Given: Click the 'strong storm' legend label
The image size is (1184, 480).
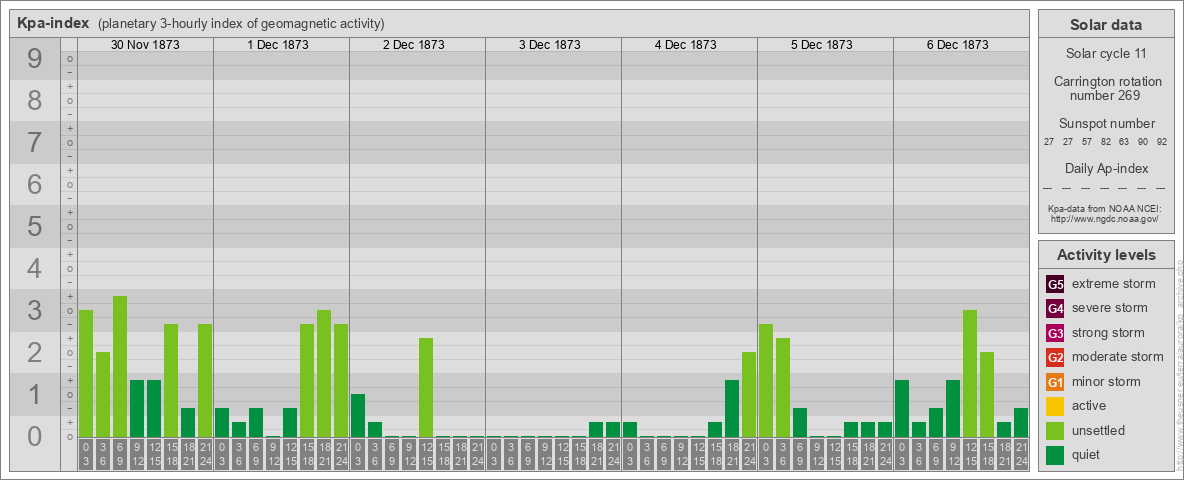Looking at the screenshot, I should 1108,333.
